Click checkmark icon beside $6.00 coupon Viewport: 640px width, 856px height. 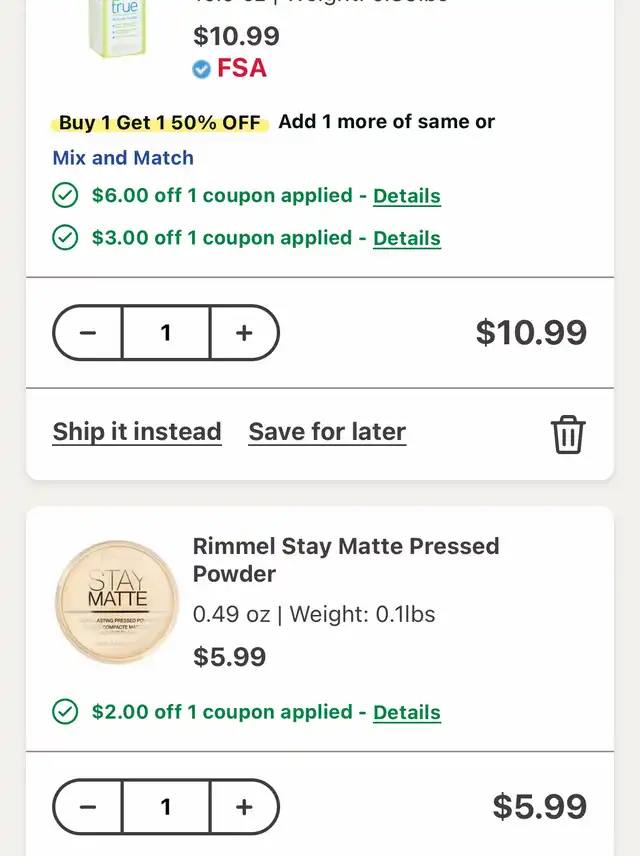(x=65, y=195)
